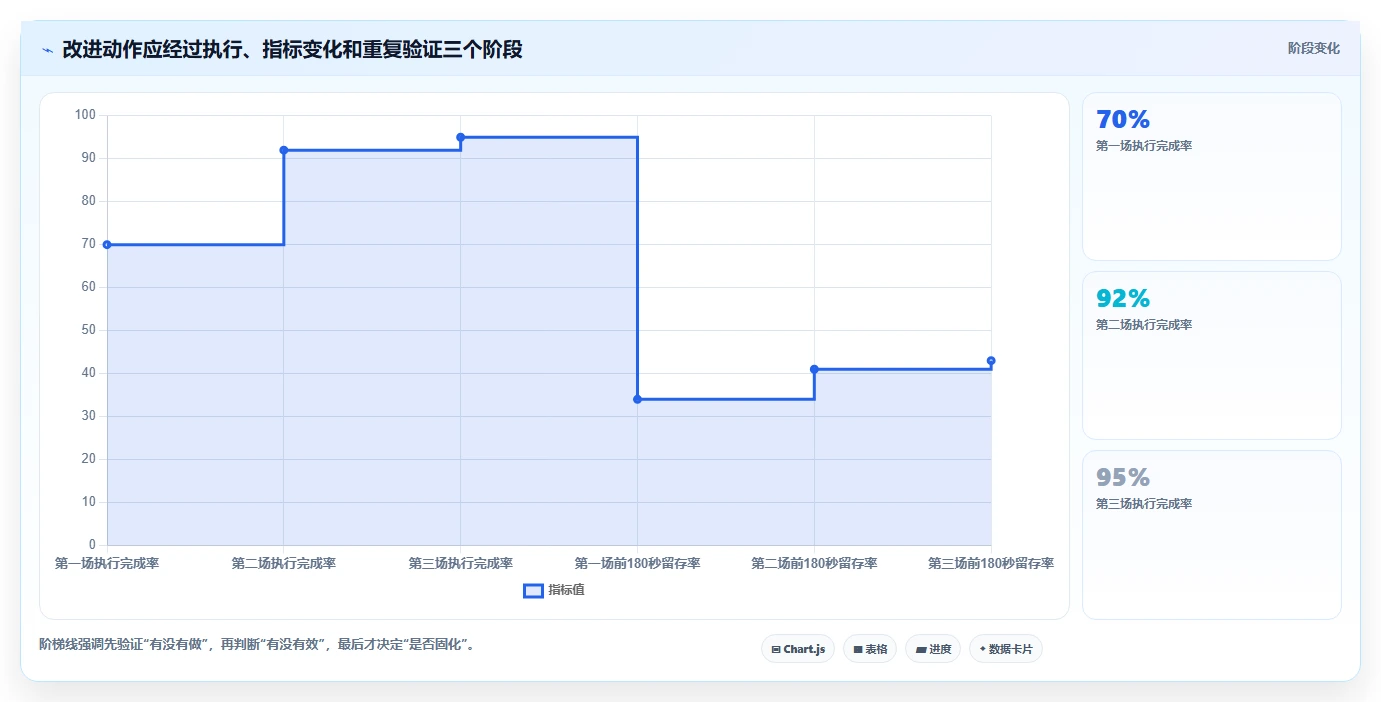Click the x-axis label 第三场前180秒留存率
The image size is (1381, 702).
tap(991, 563)
